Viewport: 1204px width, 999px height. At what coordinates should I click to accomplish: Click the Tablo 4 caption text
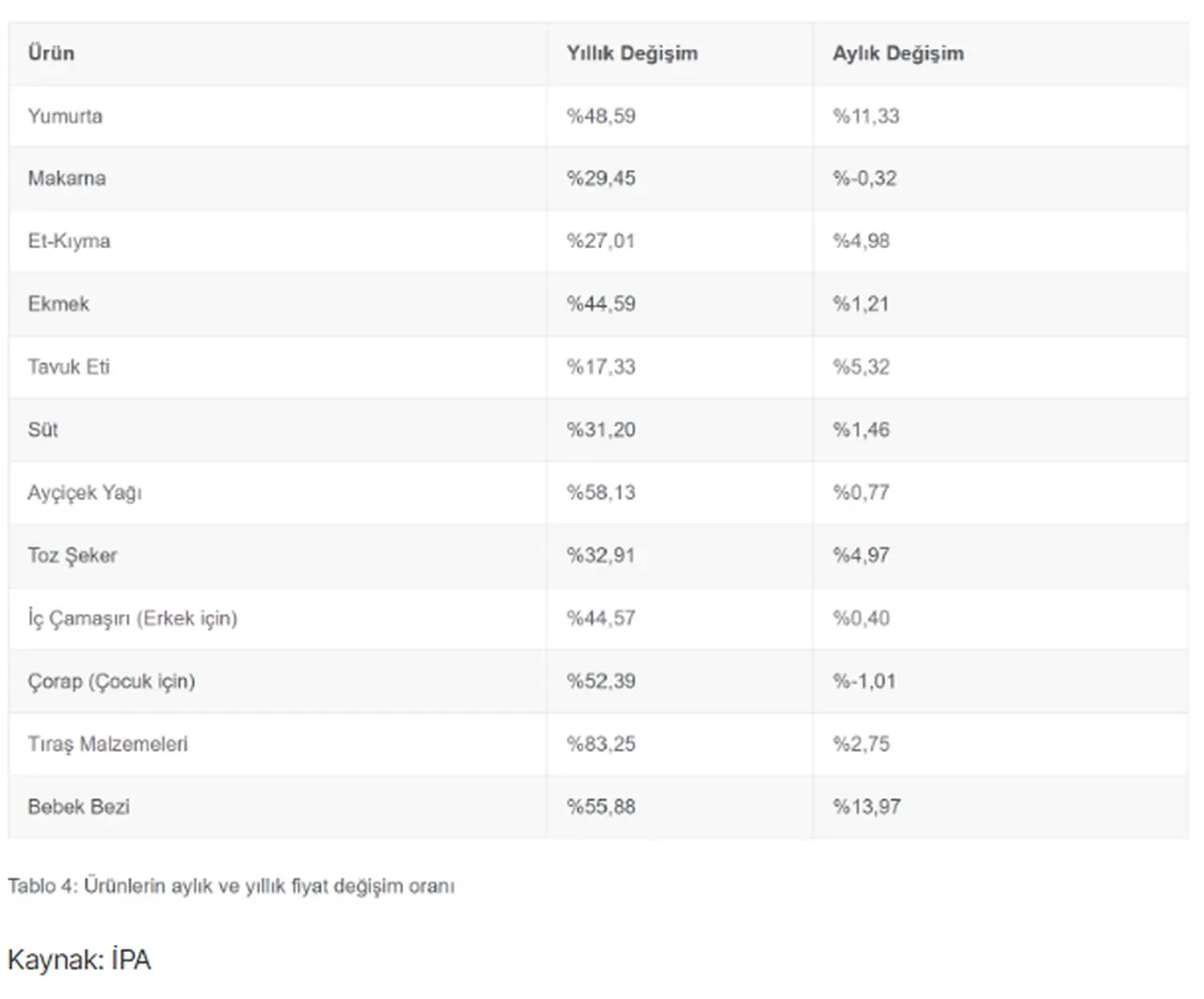pyautogui.click(x=231, y=886)
